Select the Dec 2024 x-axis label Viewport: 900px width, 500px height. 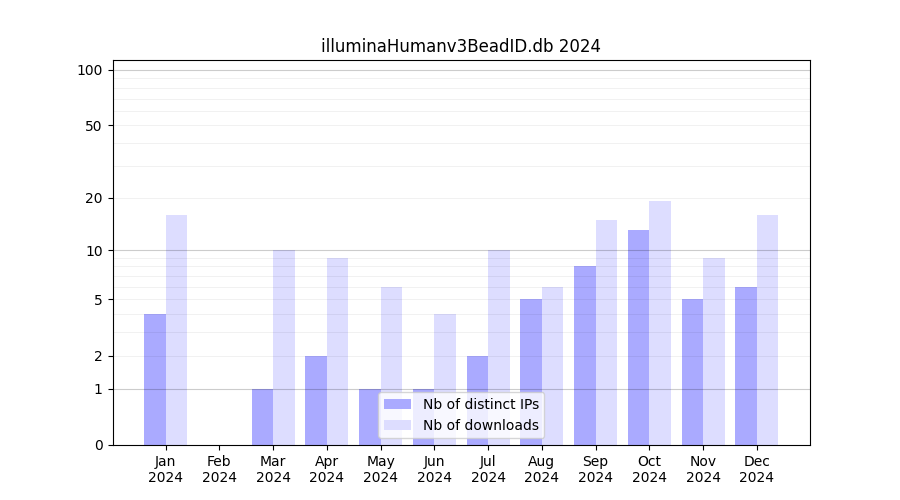[x=756, y=469]
